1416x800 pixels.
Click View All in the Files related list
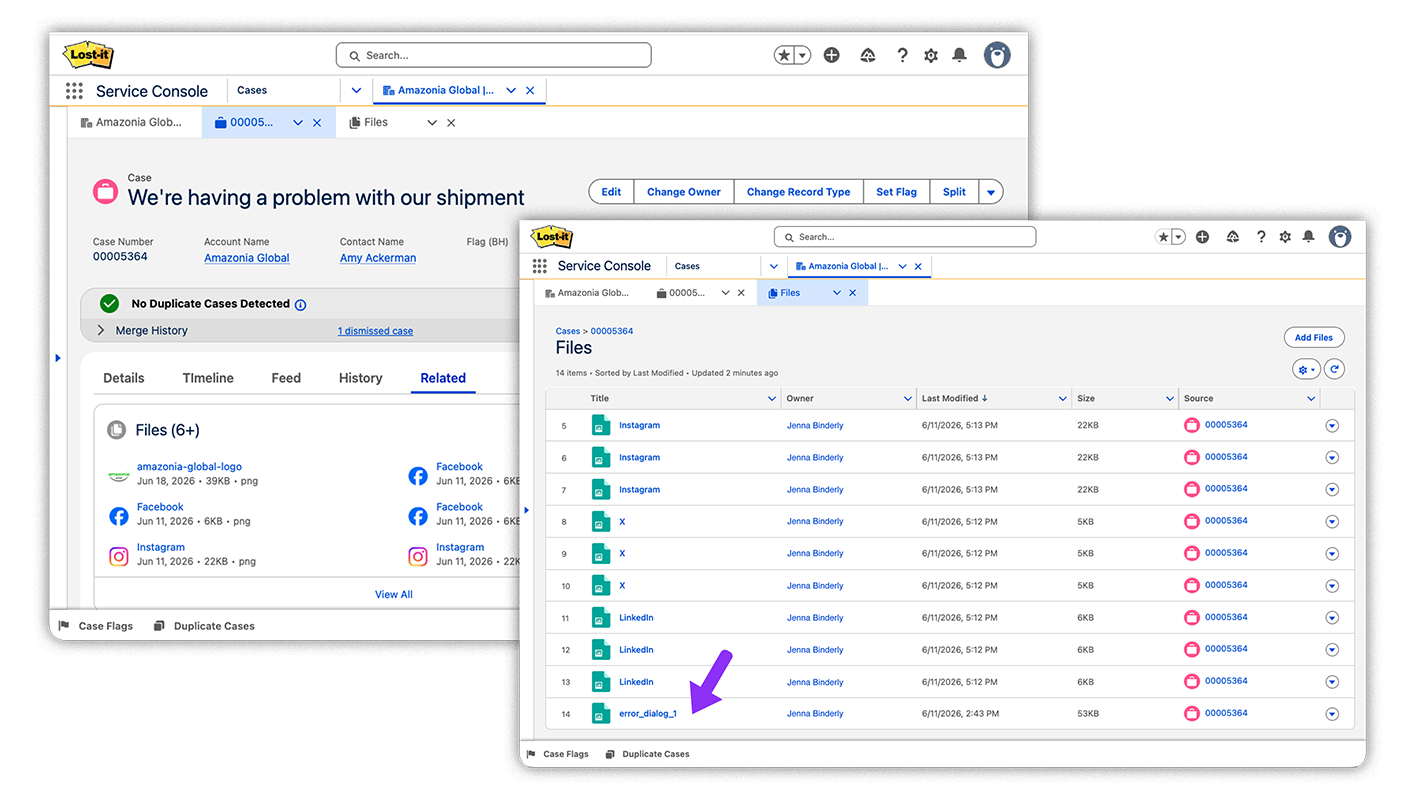394,594
